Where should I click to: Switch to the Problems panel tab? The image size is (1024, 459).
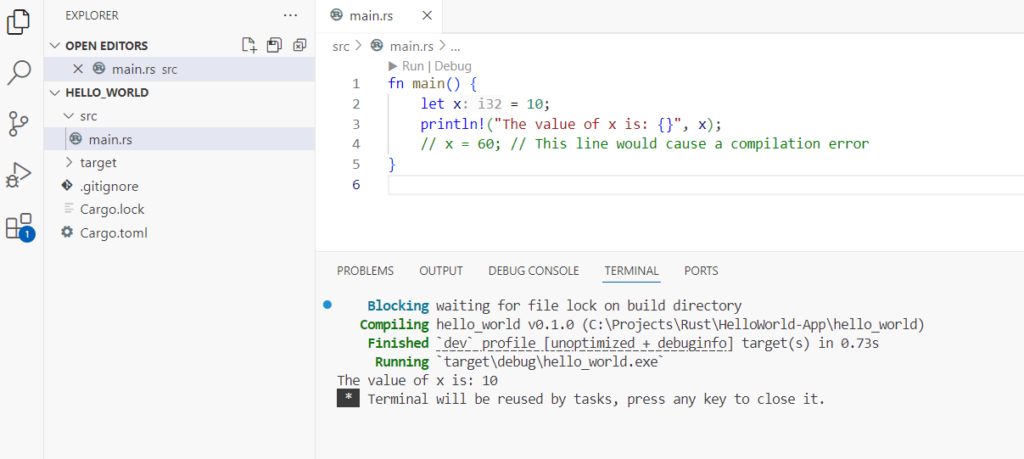coord(365,271)
